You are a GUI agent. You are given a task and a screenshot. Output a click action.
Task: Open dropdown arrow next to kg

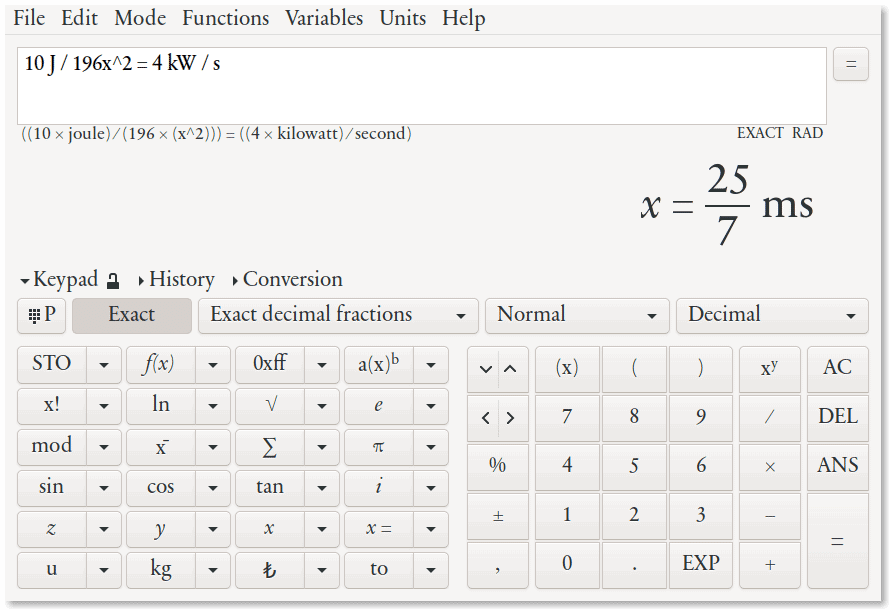tap(213, 569)
